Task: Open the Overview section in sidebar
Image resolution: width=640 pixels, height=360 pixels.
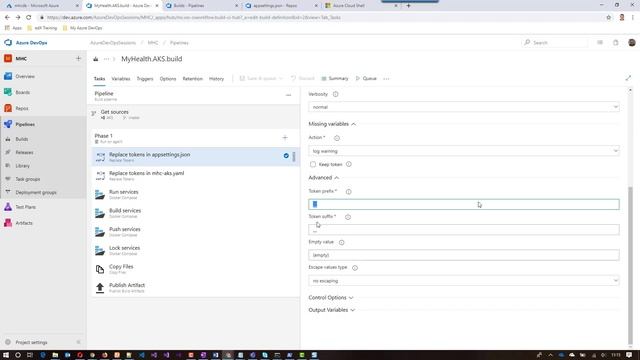Action: point(24,76)
